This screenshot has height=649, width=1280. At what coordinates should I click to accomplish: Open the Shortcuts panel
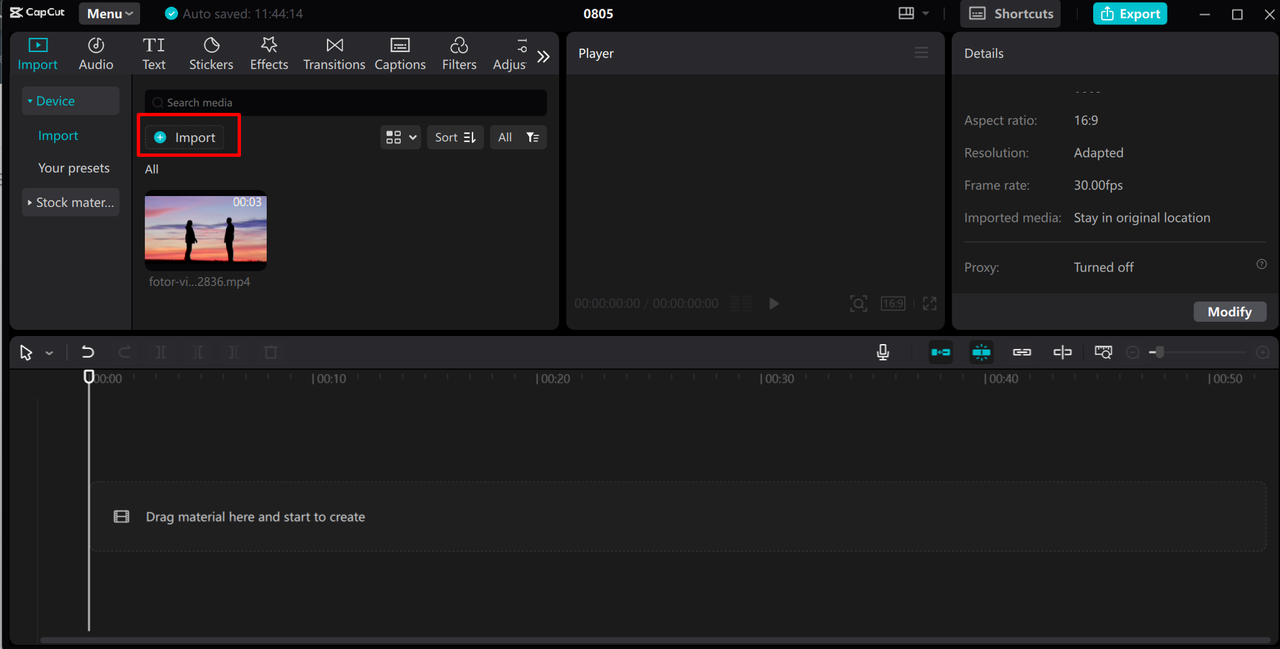[1011, 14]
